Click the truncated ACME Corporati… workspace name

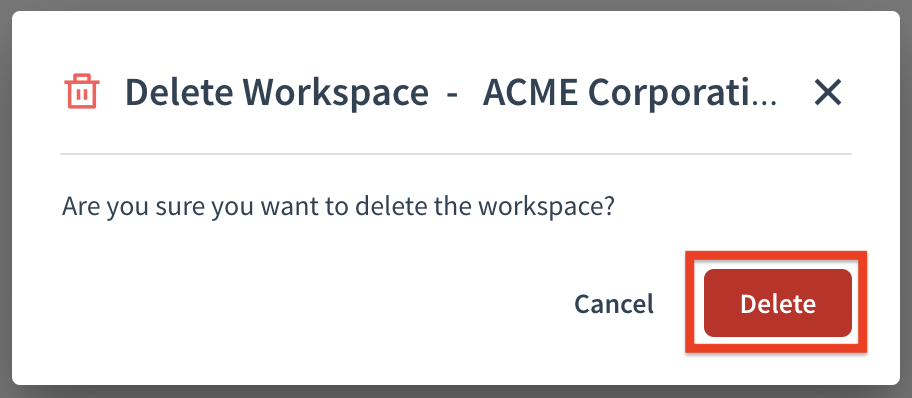[x=630, y=92]
